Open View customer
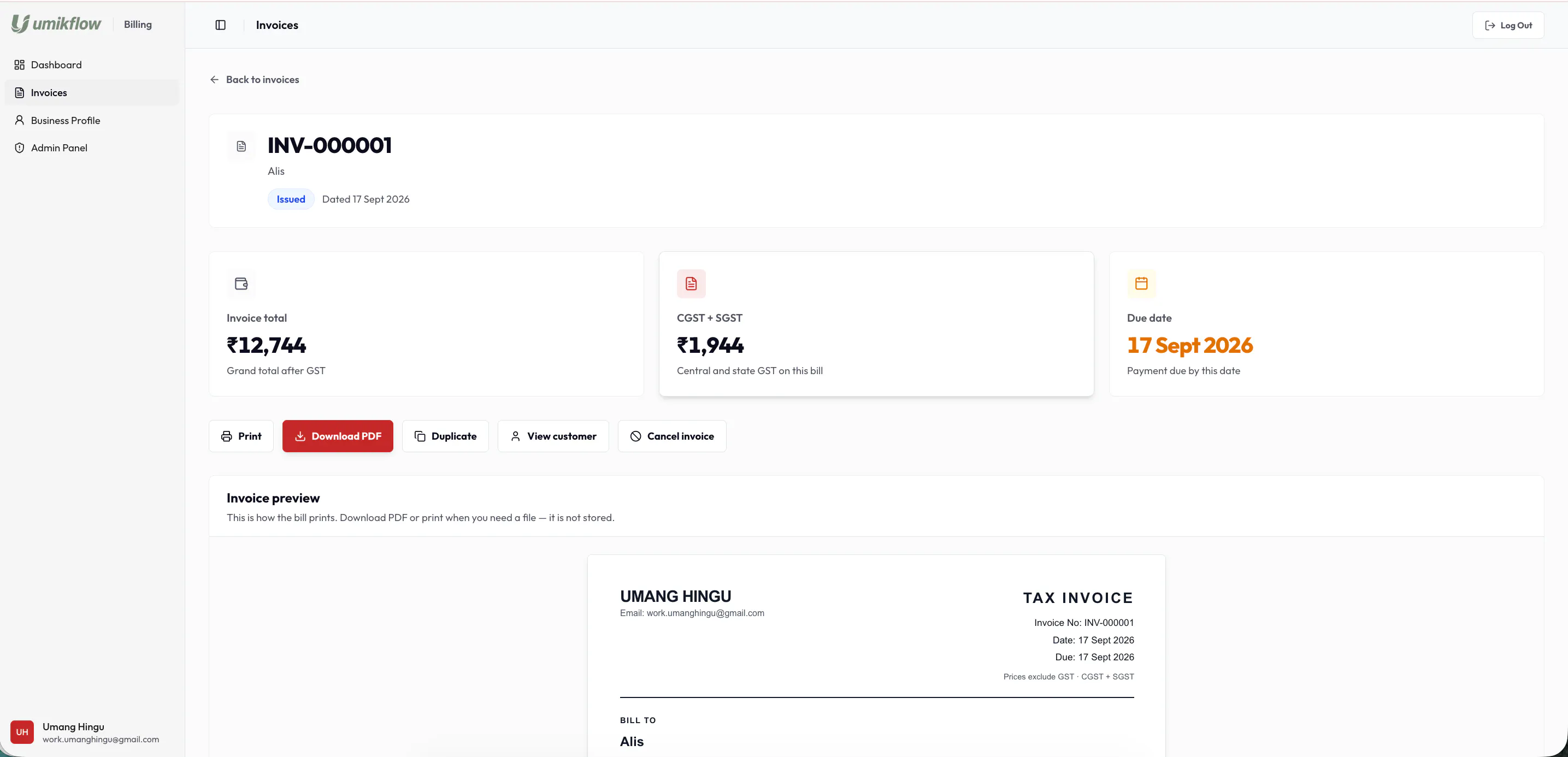Screen dimensions: 1568x757 (553, 436)
